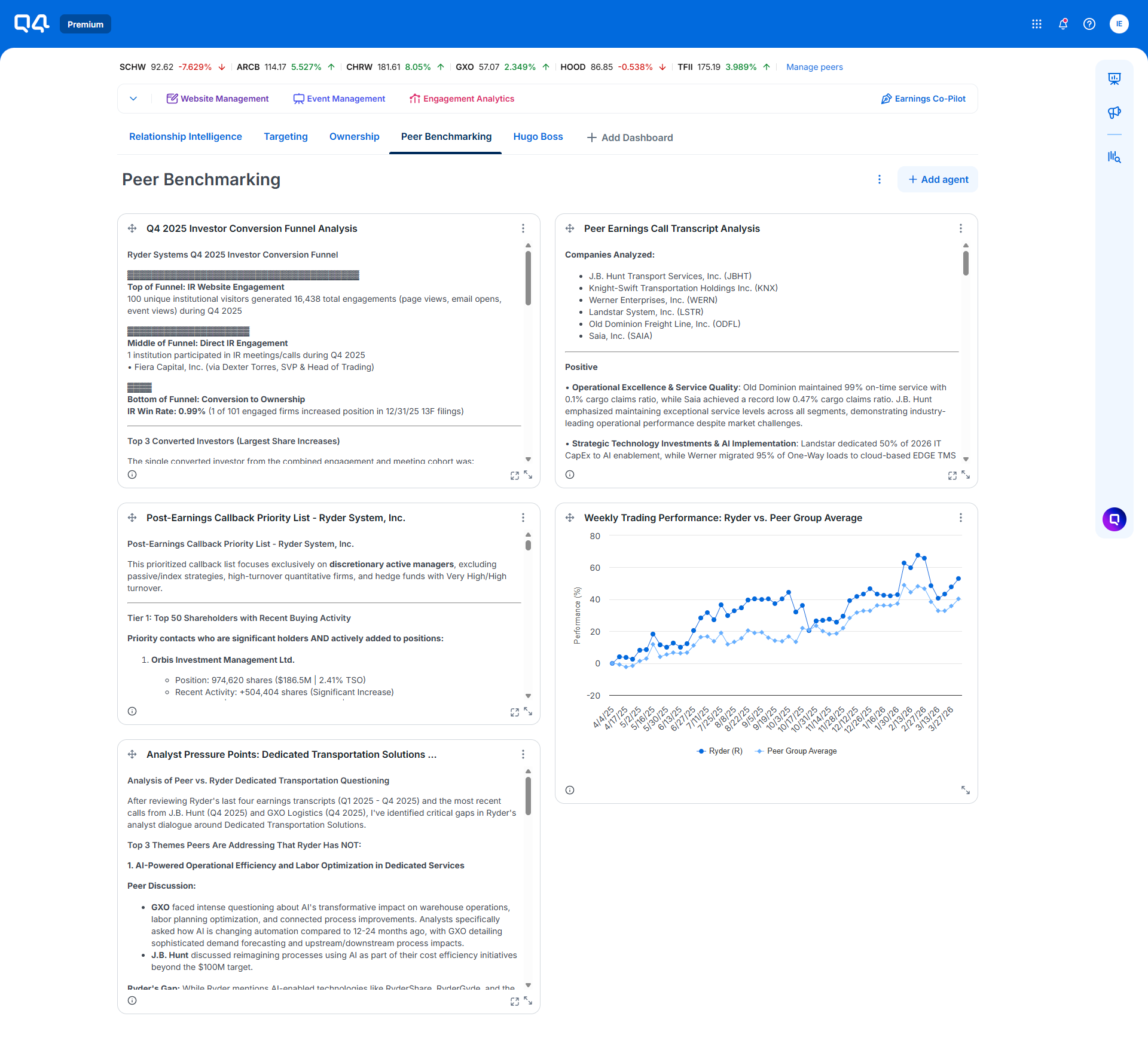1148x1062 pixels.
Task: Toggle Ryder (R) series in chart legend
Action: pos(720,751)
